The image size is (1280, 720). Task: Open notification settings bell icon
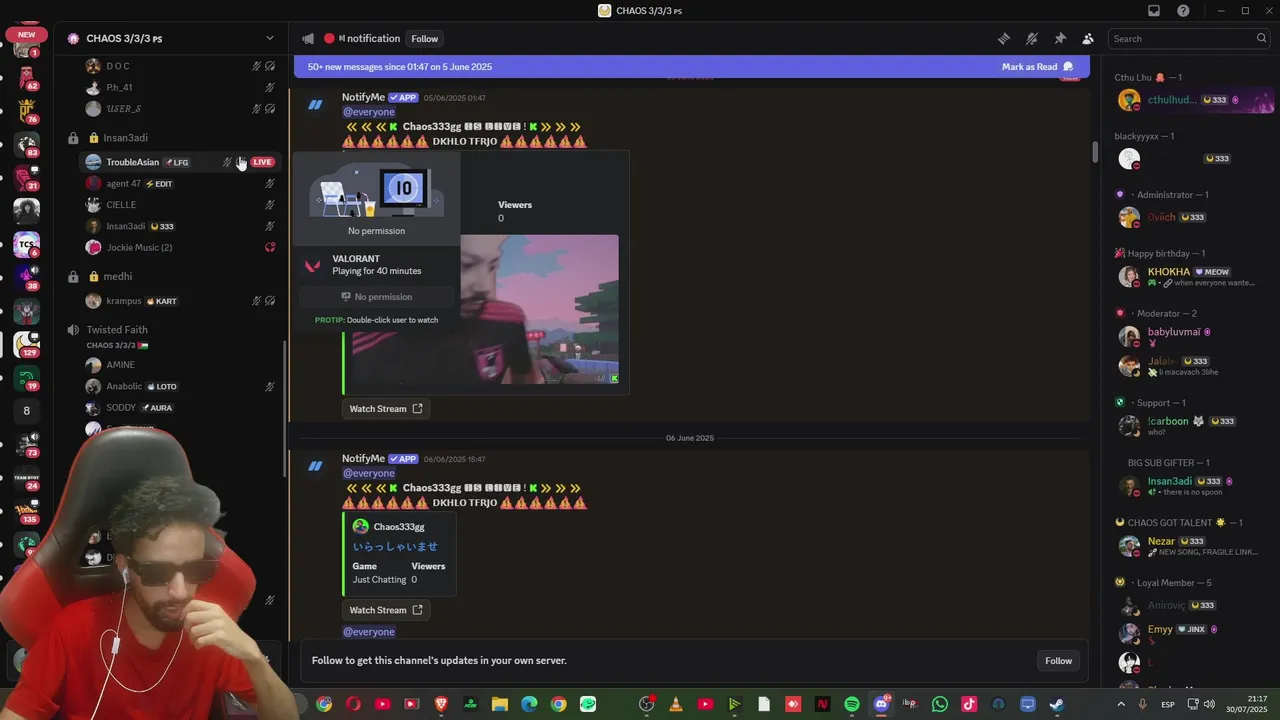click(1032, 39)
